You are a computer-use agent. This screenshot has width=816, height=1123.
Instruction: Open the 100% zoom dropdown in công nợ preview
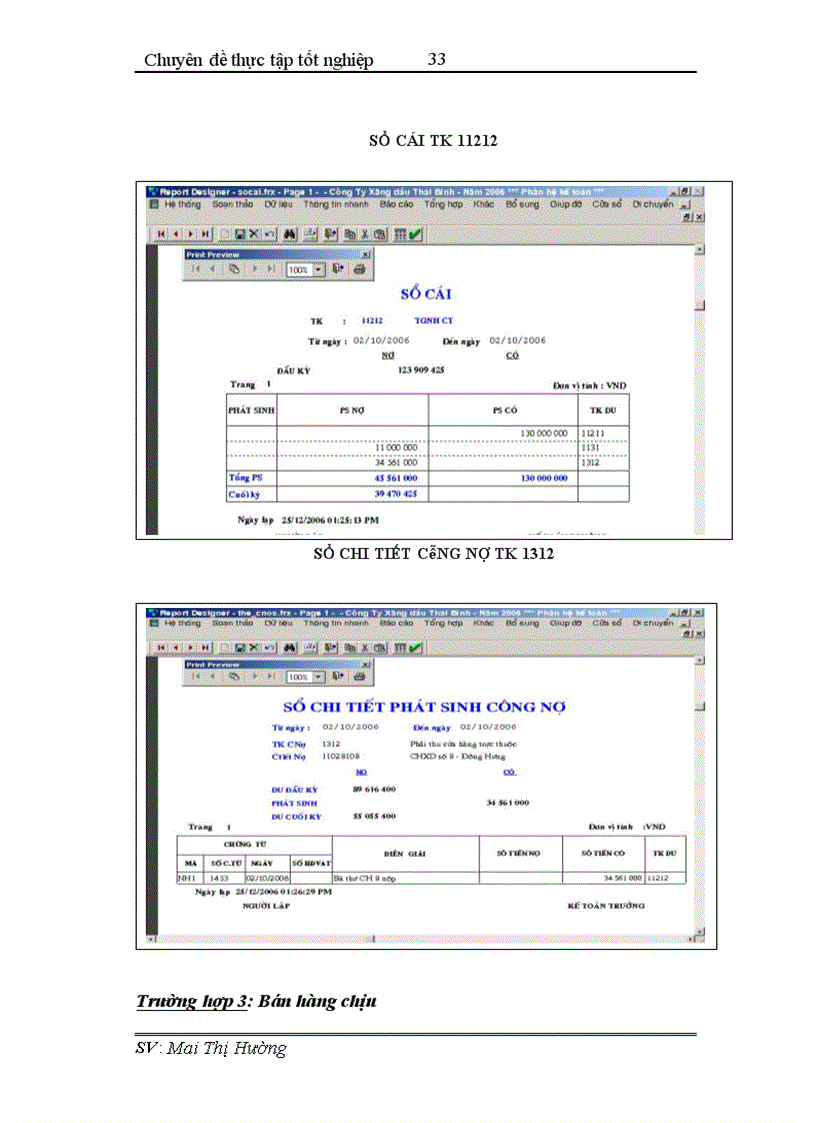click(319, 677)
